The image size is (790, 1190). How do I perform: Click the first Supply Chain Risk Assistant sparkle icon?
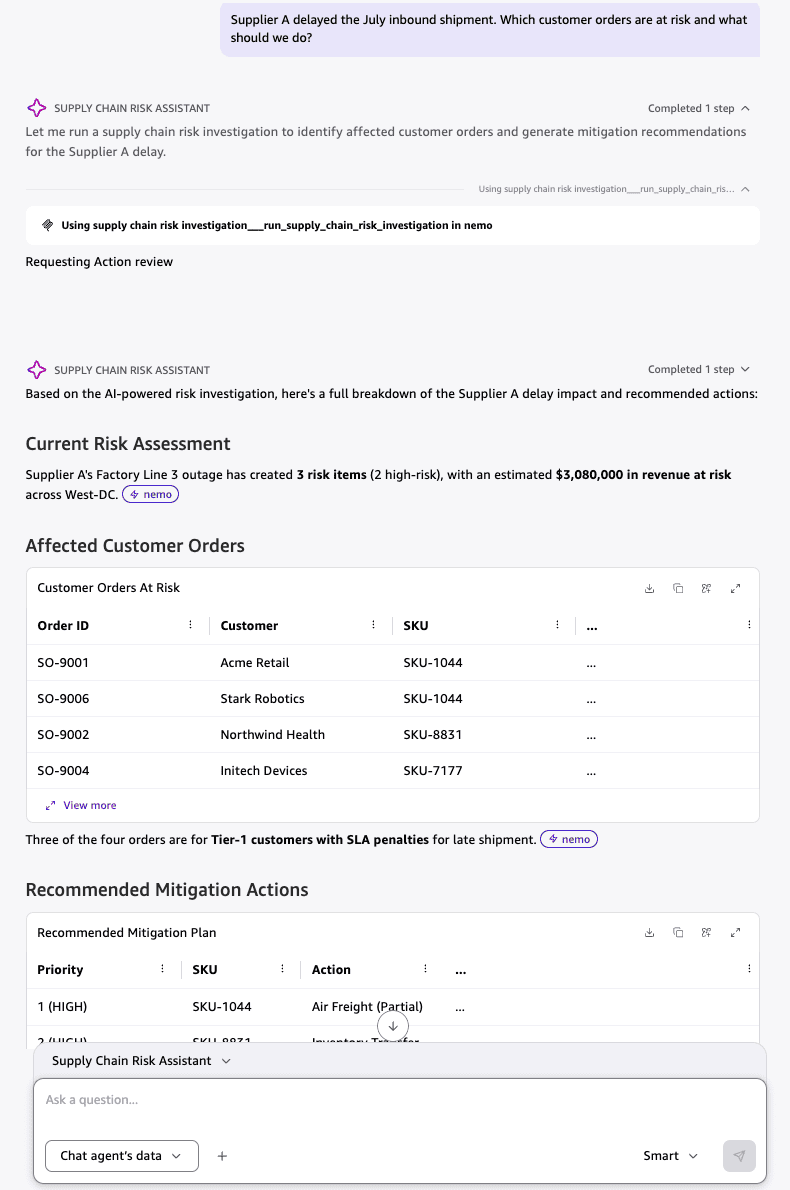point(36,108)
